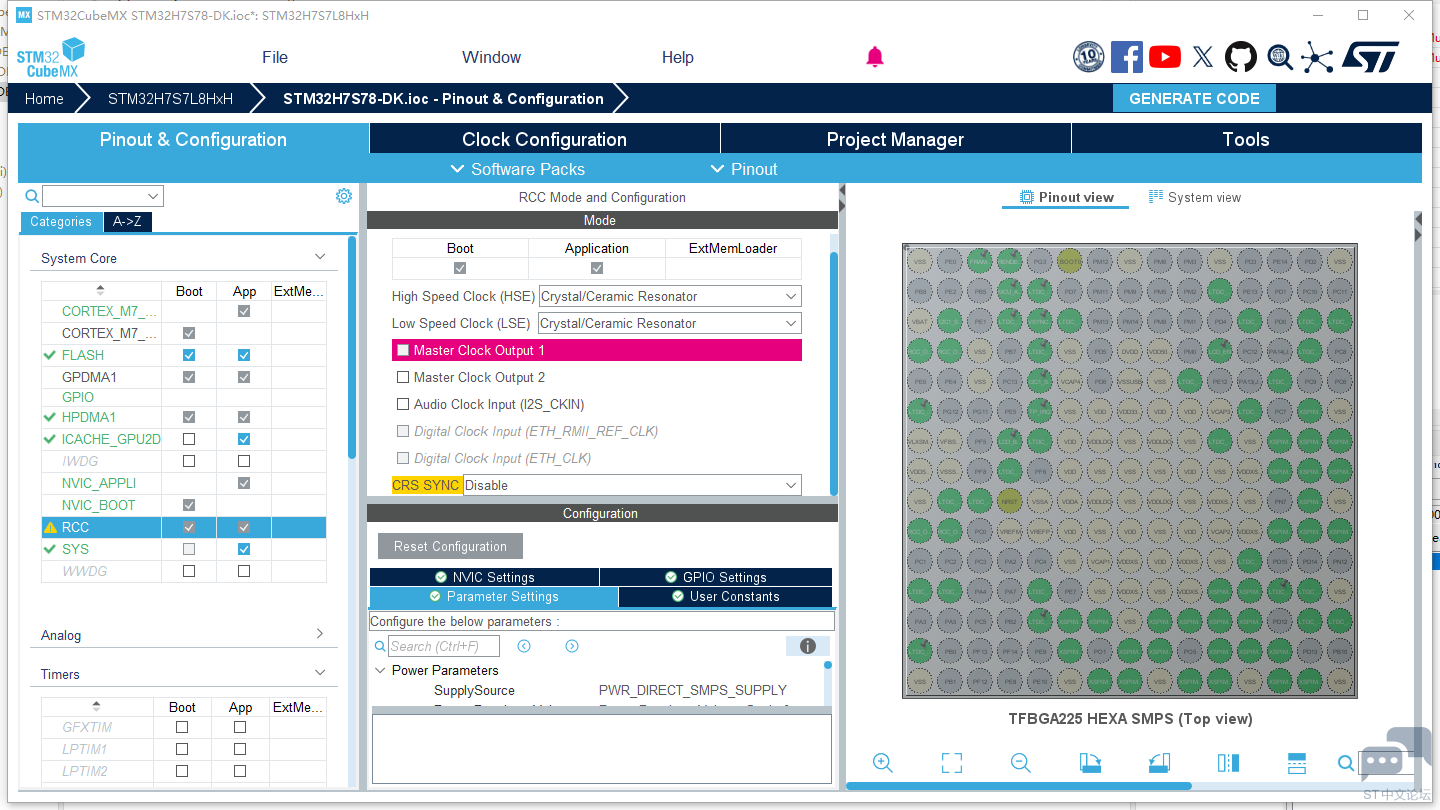Image resolution: width=1440 pixels, height=810 pixels.
Task: Enable Audio Clock Input (I2S_CKIN)
Action: point(403,404)
